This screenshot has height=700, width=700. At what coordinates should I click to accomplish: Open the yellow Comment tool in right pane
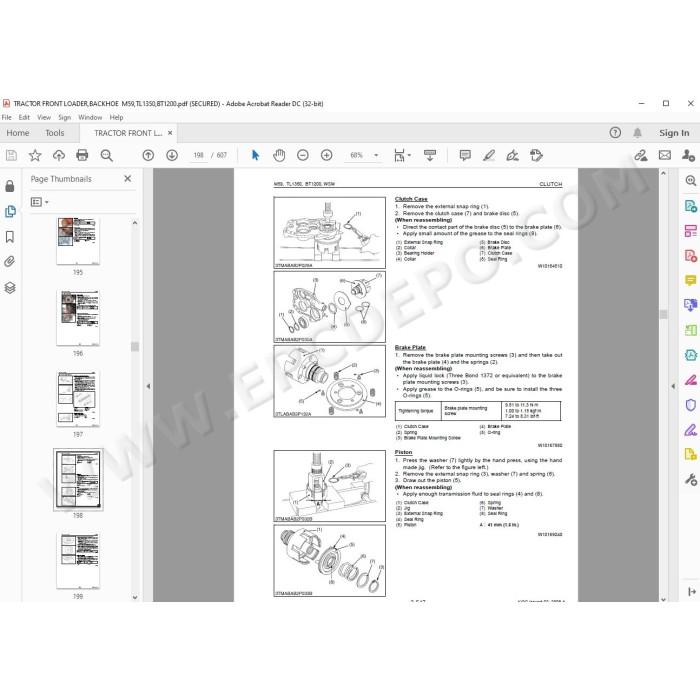click(691, 280)
